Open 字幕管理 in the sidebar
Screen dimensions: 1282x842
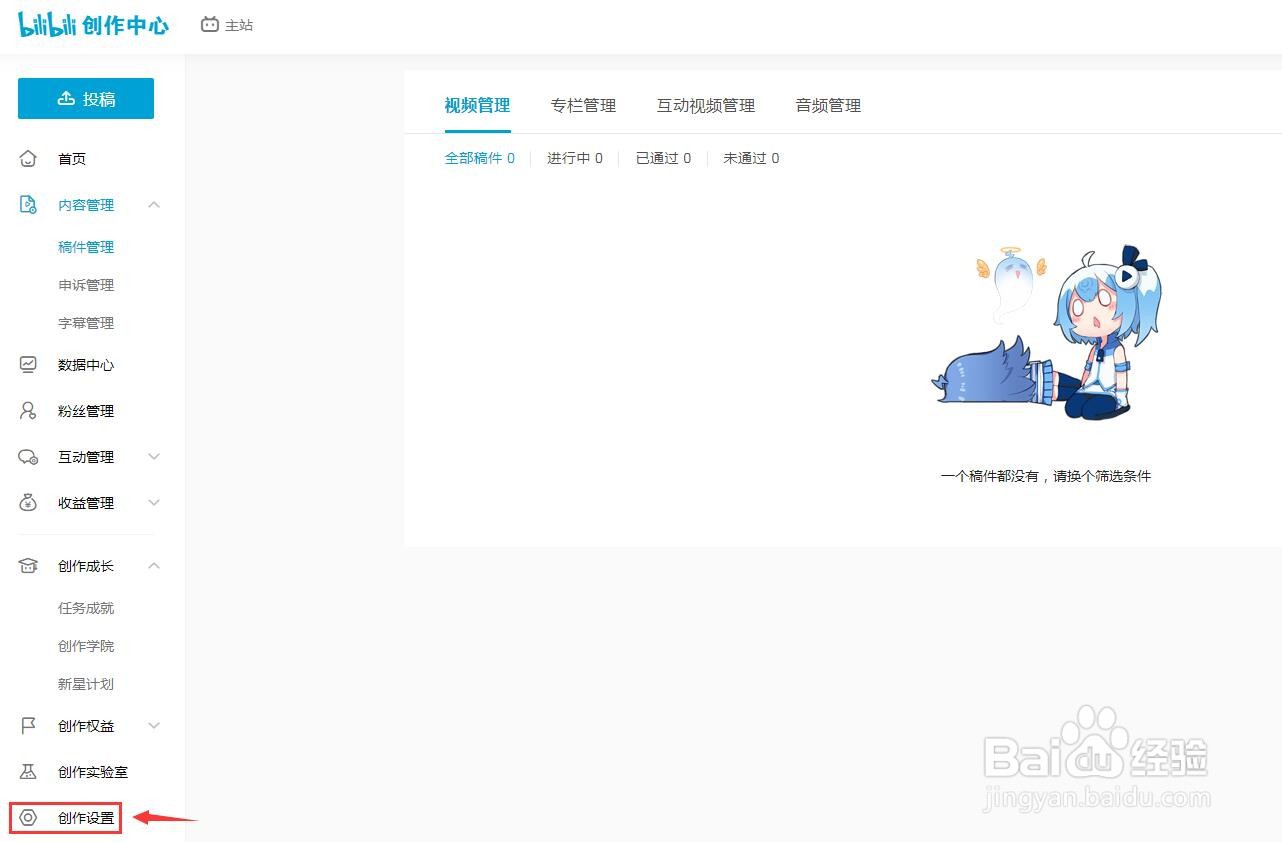[x=86, y=323]
